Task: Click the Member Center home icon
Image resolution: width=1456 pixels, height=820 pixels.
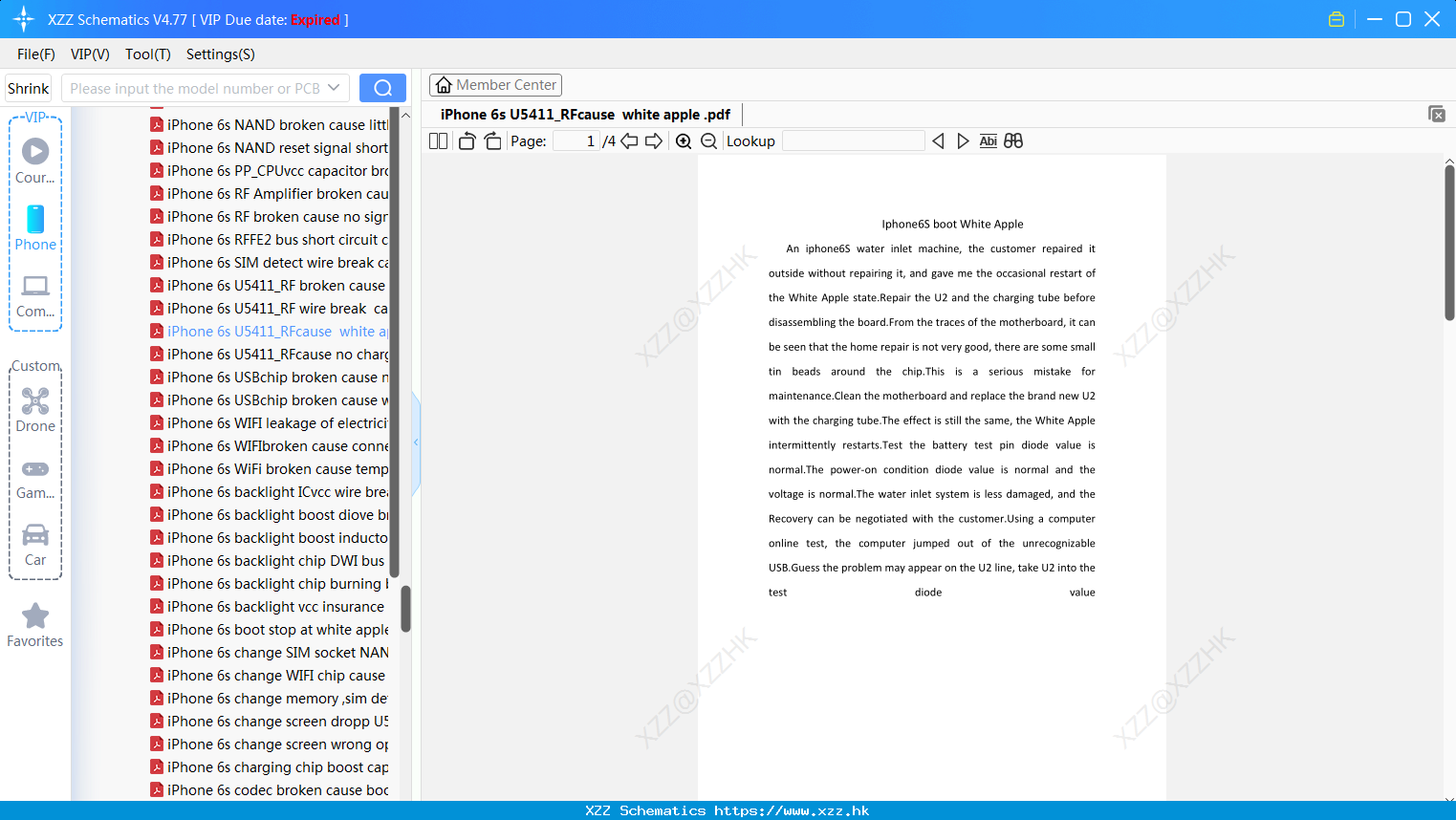Action: tap(444, 85)
